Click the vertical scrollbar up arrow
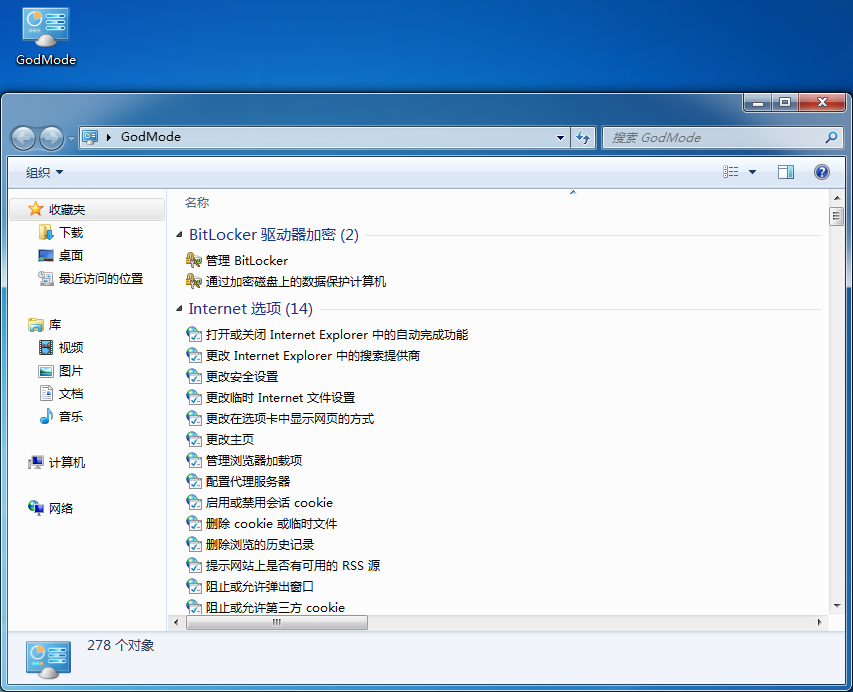The width and height of the screenshot is (853, 692). tap(837, 199)
